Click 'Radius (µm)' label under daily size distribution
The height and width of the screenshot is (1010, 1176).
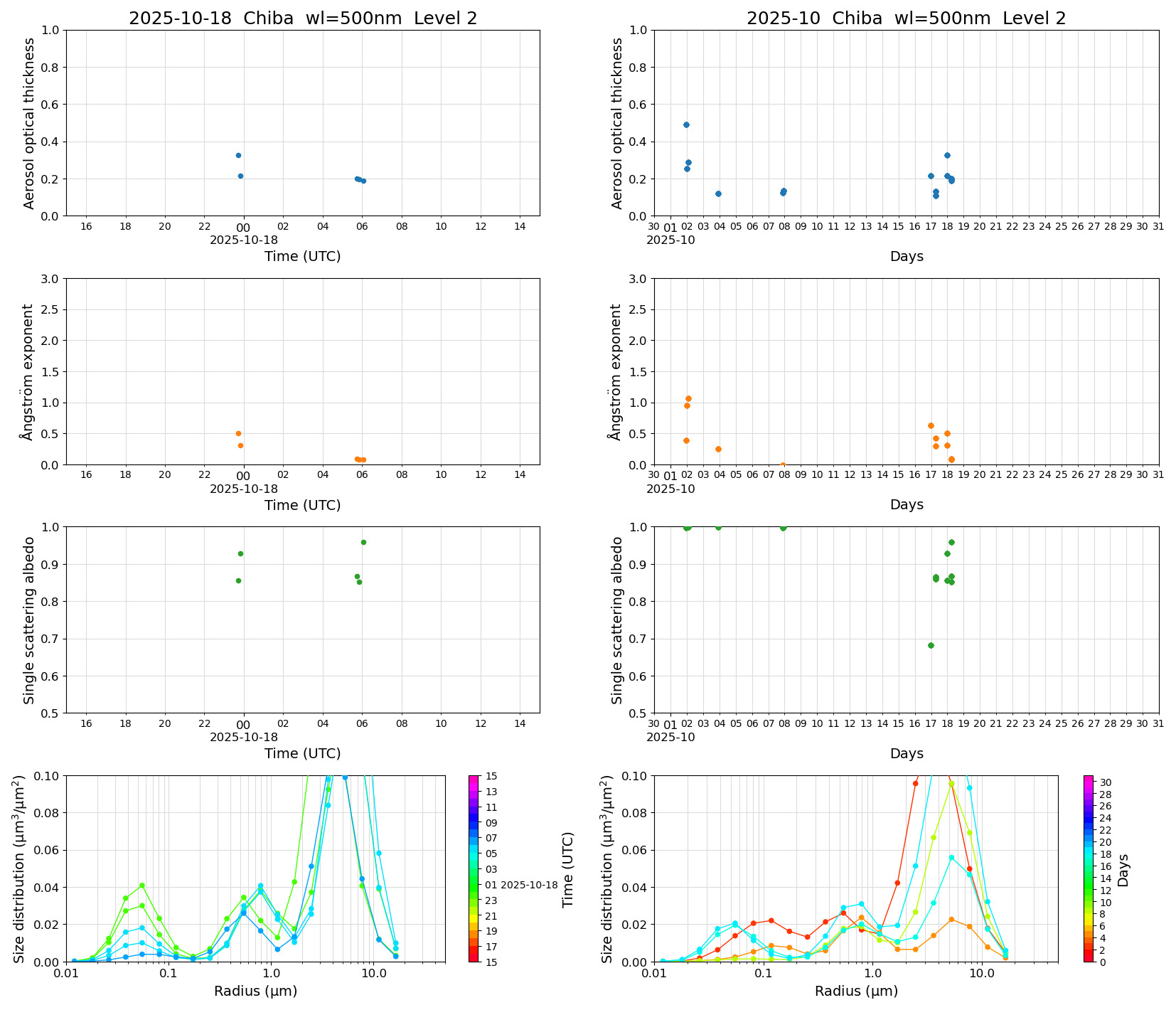coord(255,991)
